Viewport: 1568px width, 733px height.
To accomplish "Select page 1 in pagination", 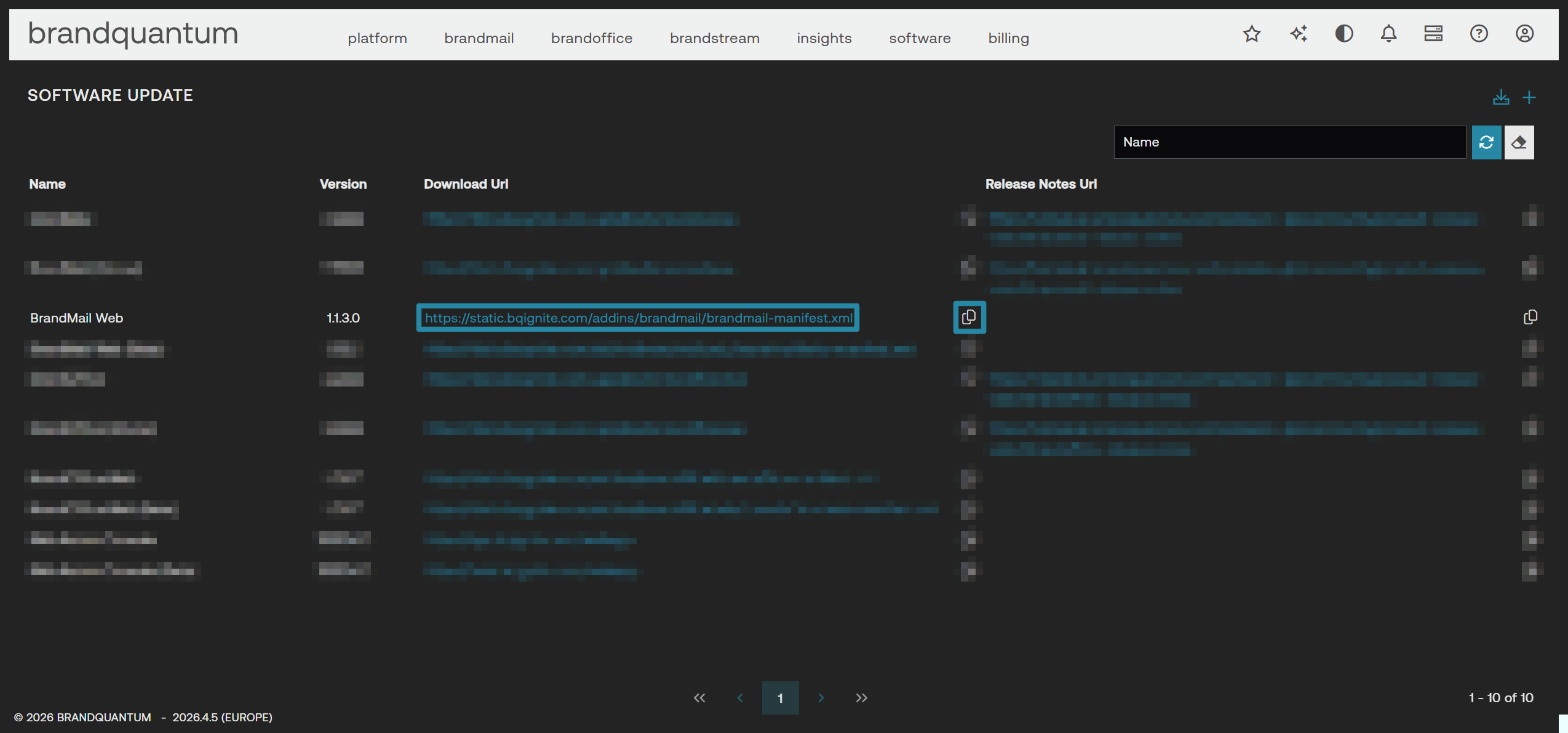I will coord(780,697).
